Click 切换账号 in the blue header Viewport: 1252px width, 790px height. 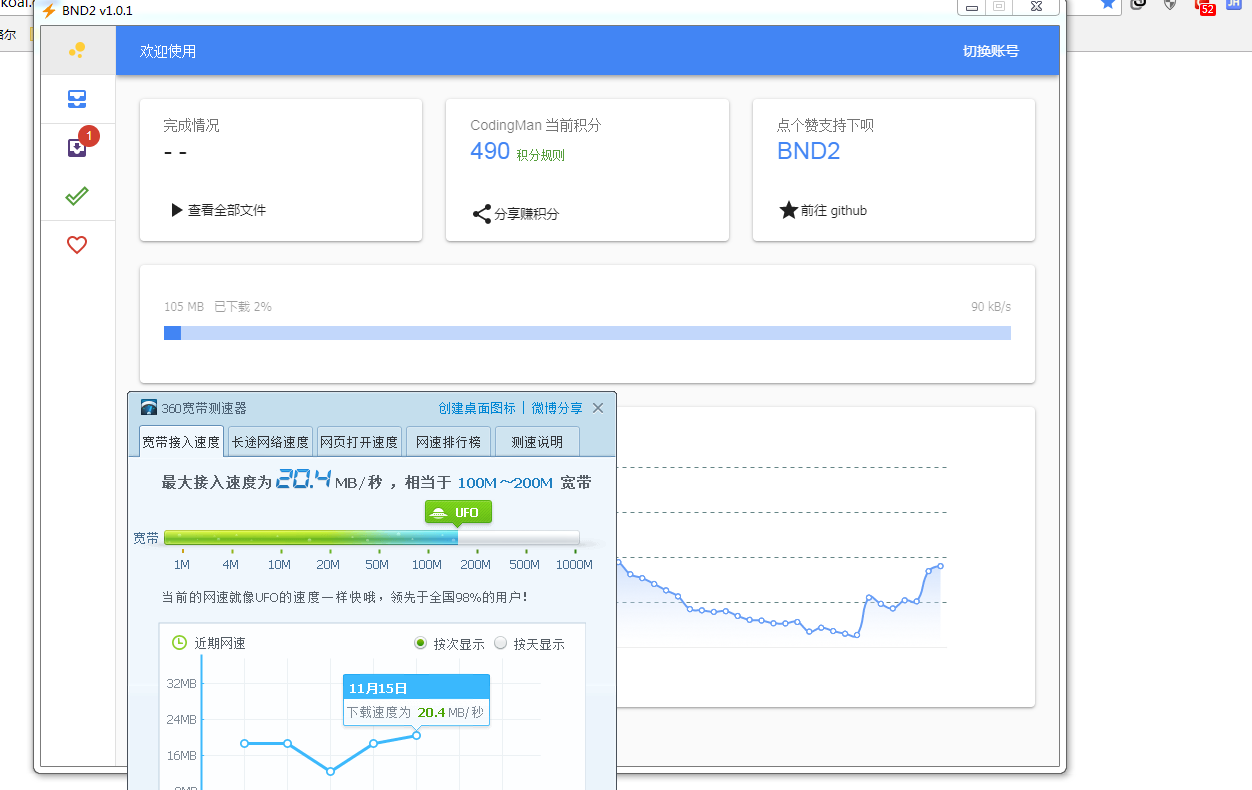tap(990, 51)
